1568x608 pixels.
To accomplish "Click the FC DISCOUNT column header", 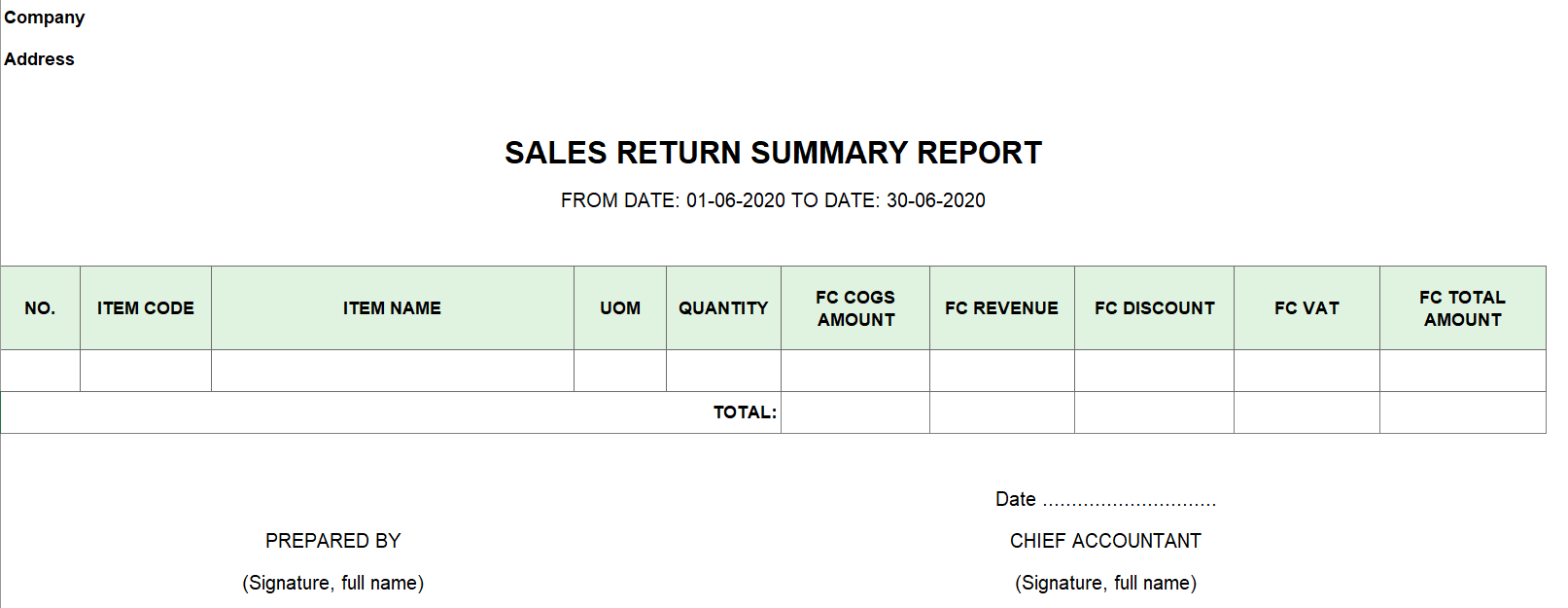I will [1155, 308].
